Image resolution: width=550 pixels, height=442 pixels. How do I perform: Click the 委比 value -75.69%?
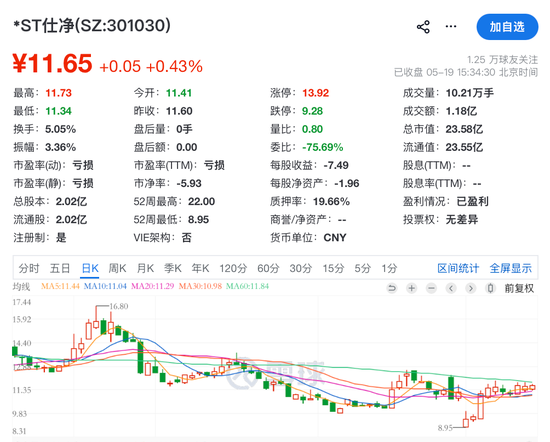[x=323, y=147]
